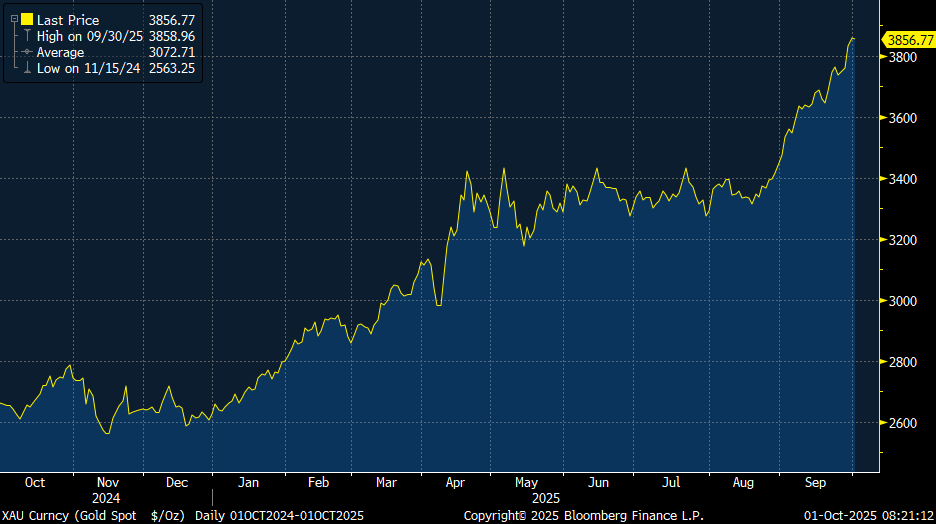Collapse the Last Price legend tree
Viewport: 936px width, 524px height.
pos(14,19)
